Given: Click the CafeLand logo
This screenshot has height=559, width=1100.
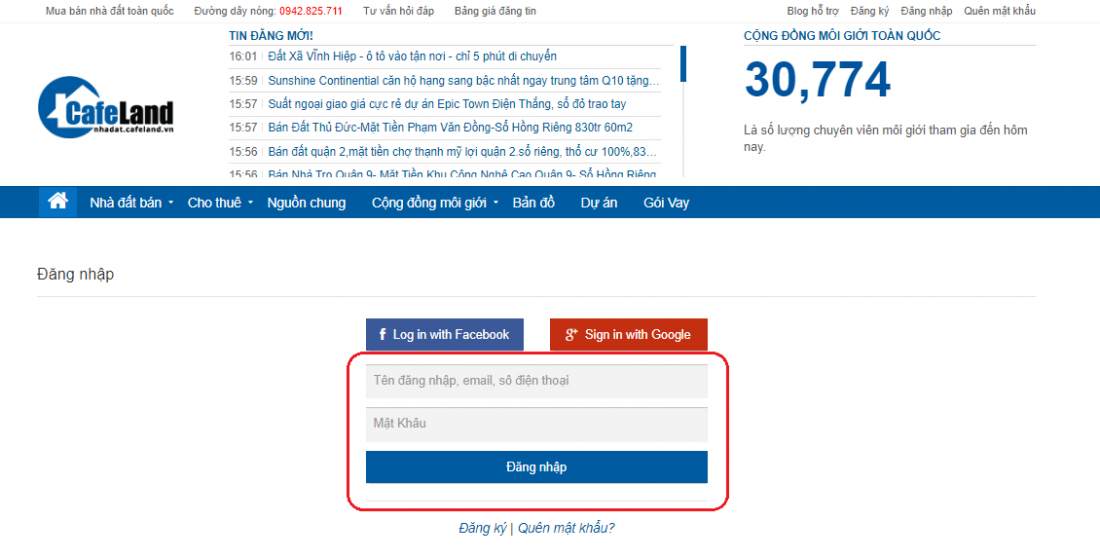Looking at the screenshot, I should click(105, 107).
